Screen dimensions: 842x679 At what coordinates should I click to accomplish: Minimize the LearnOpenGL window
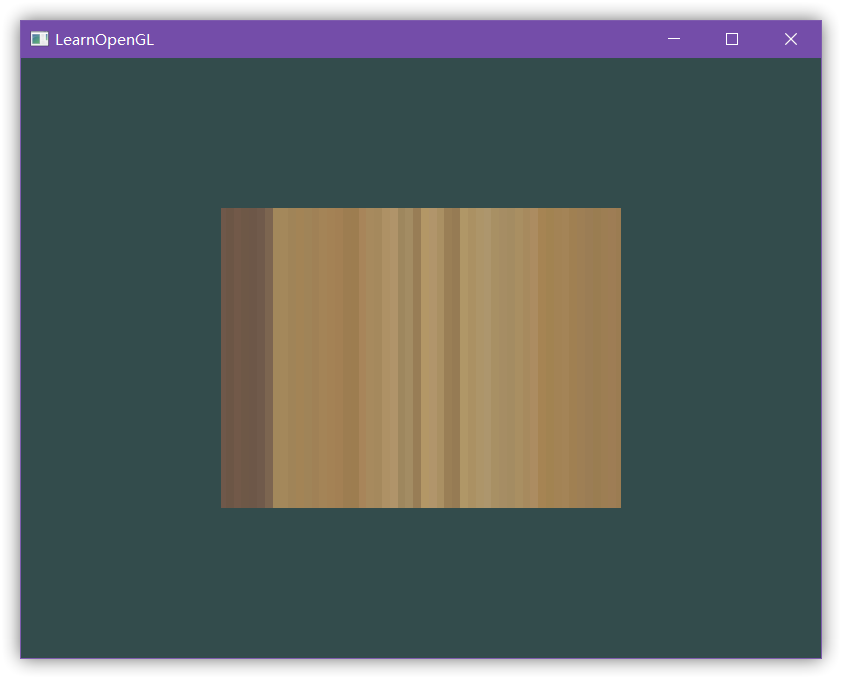673,39
